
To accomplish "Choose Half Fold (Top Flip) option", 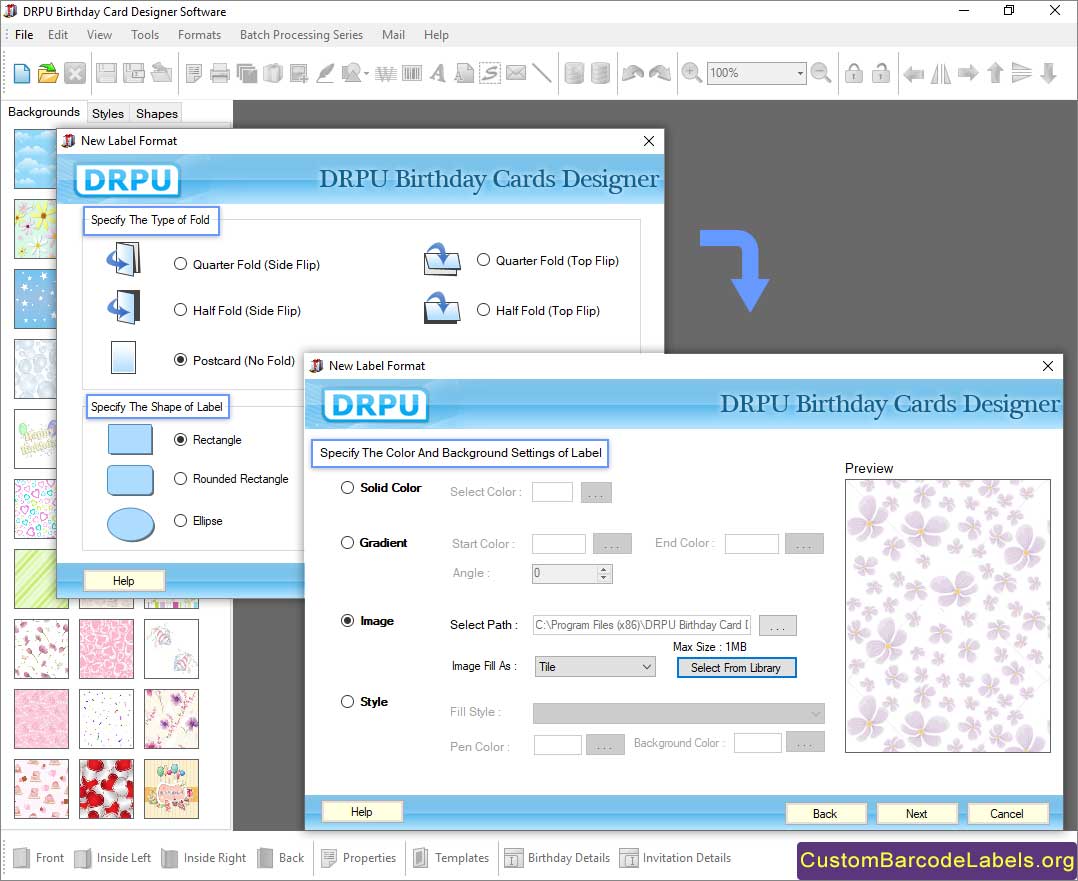I will pos(483,310).
